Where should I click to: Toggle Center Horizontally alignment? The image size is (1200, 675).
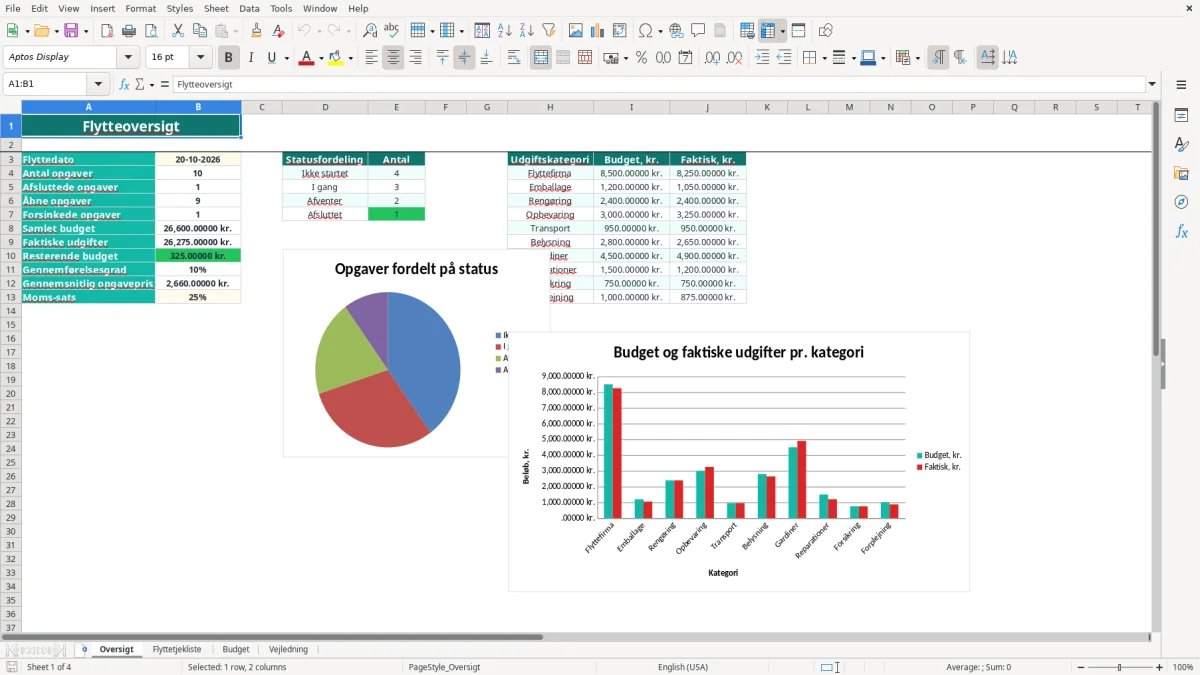coord(393,58)
